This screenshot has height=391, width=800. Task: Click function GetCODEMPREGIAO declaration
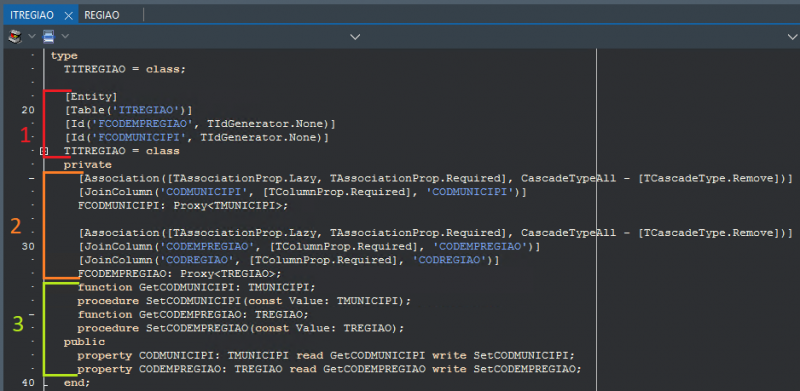[x=193, y=314]
